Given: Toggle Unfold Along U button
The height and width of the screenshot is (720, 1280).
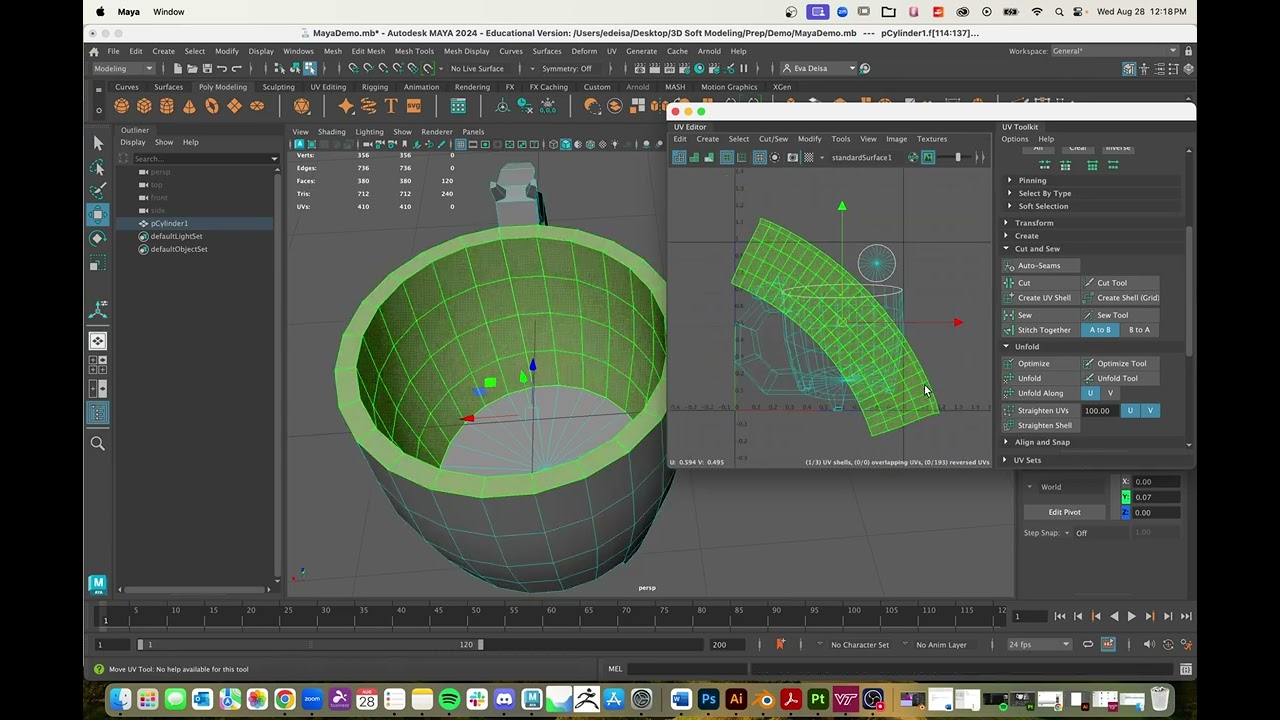Looking at the screenshot, I should coord(1090,393).
